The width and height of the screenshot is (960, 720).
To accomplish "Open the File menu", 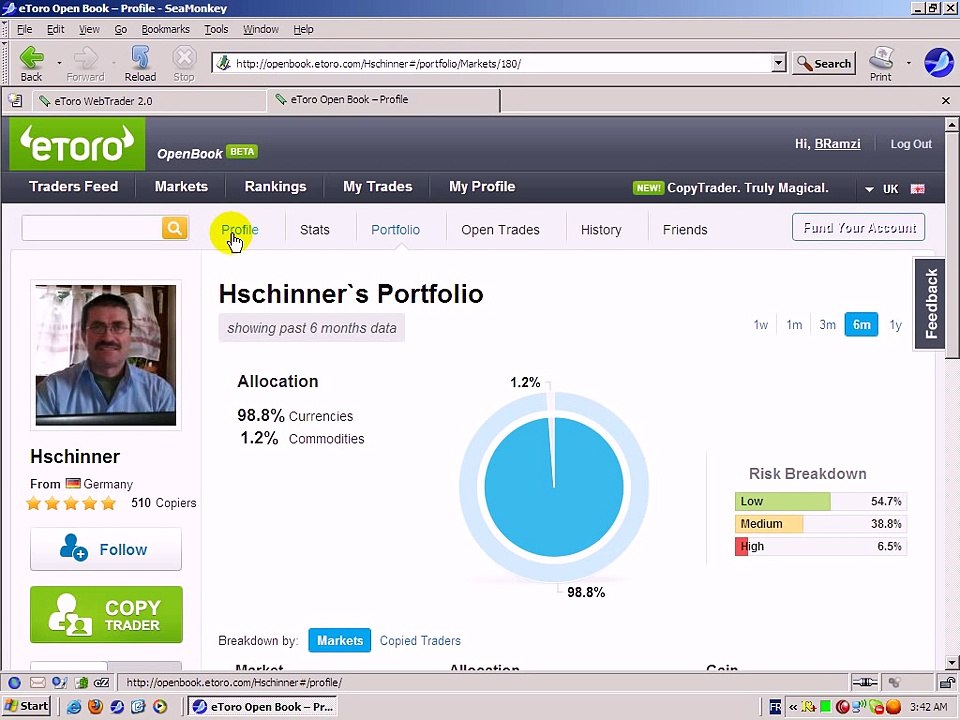I will tap(24, 29).
